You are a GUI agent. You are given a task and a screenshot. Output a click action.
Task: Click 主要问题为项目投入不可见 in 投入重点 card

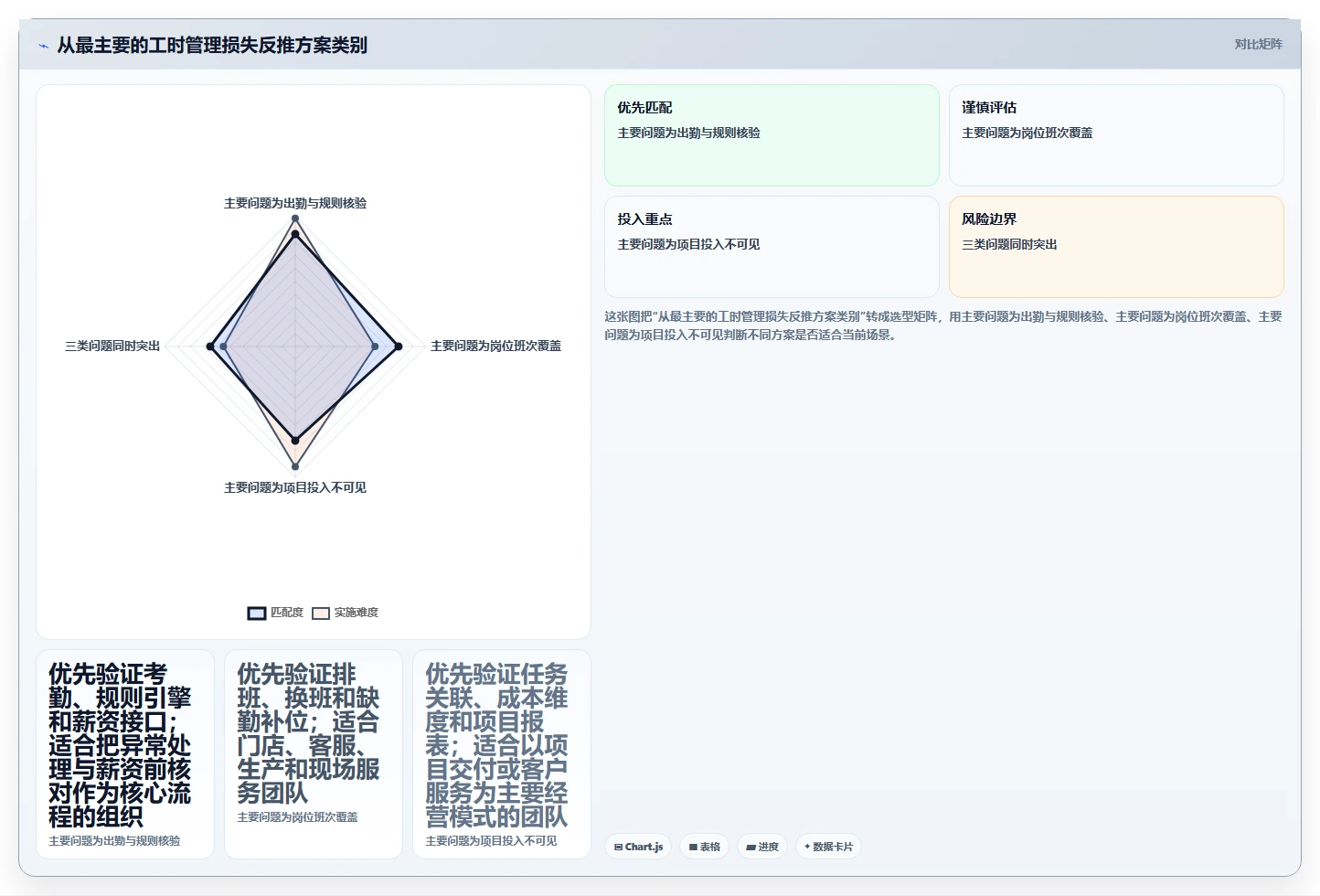pyautogui.click(x=689, y=244)
